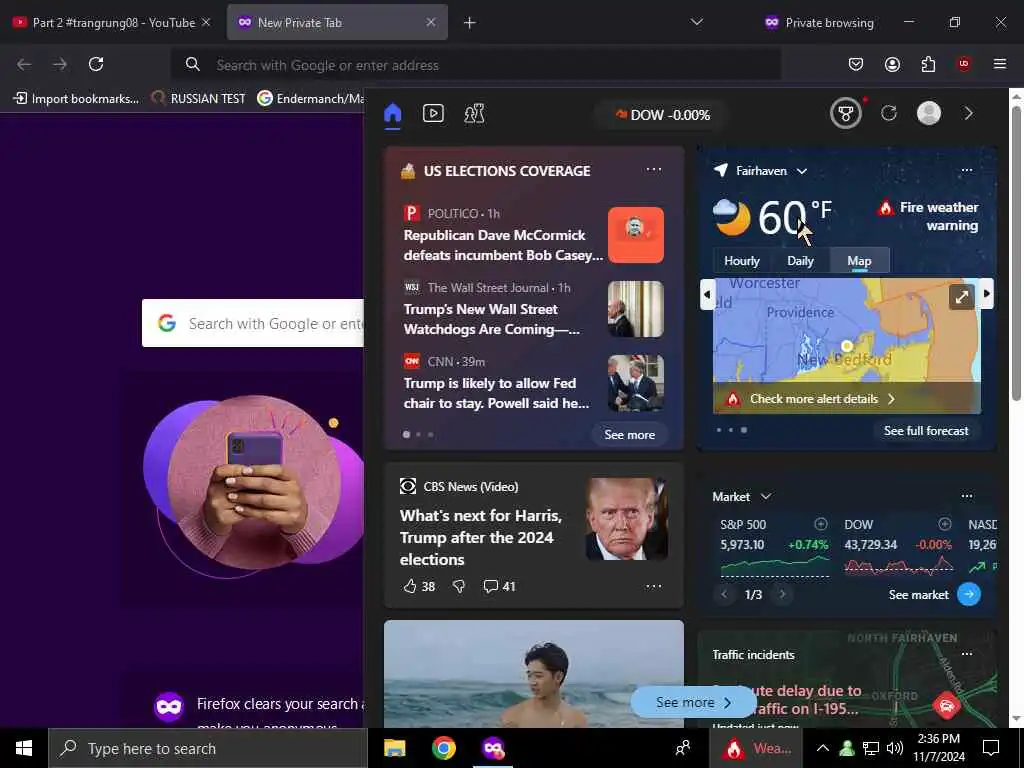This screenshot has height=768, width=1024.
Task: Click the address bar search field
Action: click(x=475, y=65)
